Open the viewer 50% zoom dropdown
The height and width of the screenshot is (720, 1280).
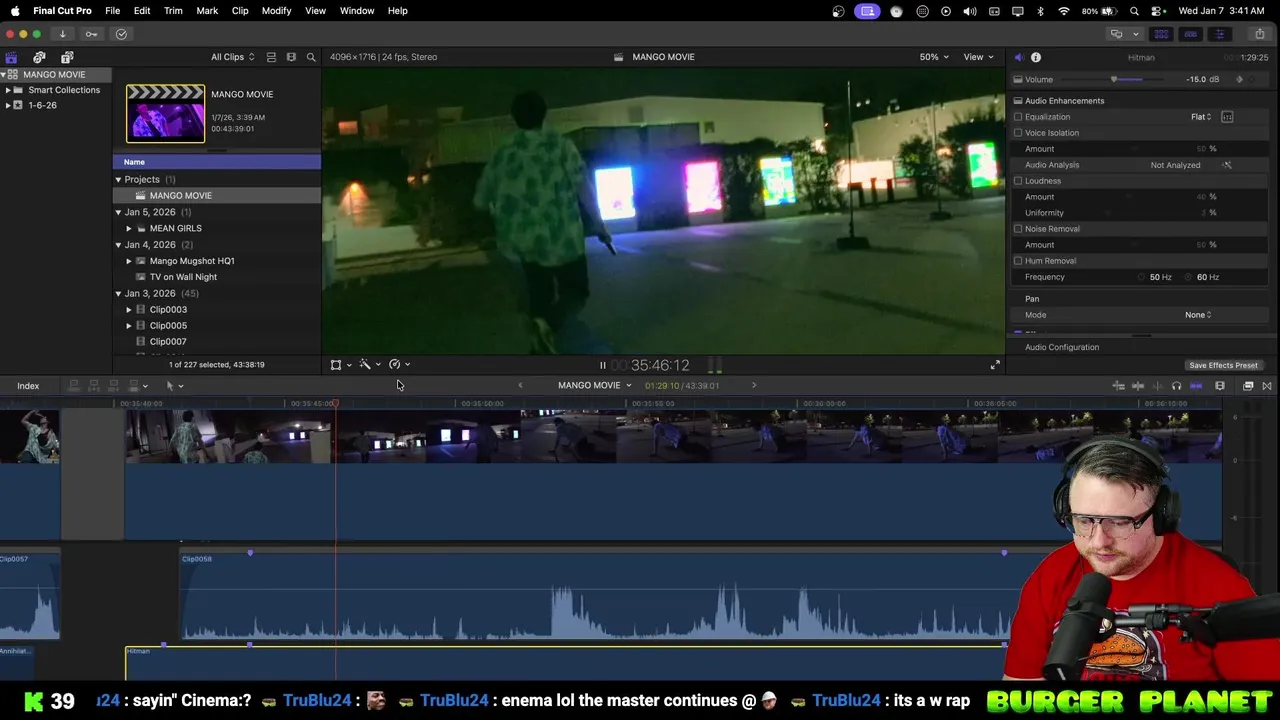pyautogui.click(x=934, y=57)
